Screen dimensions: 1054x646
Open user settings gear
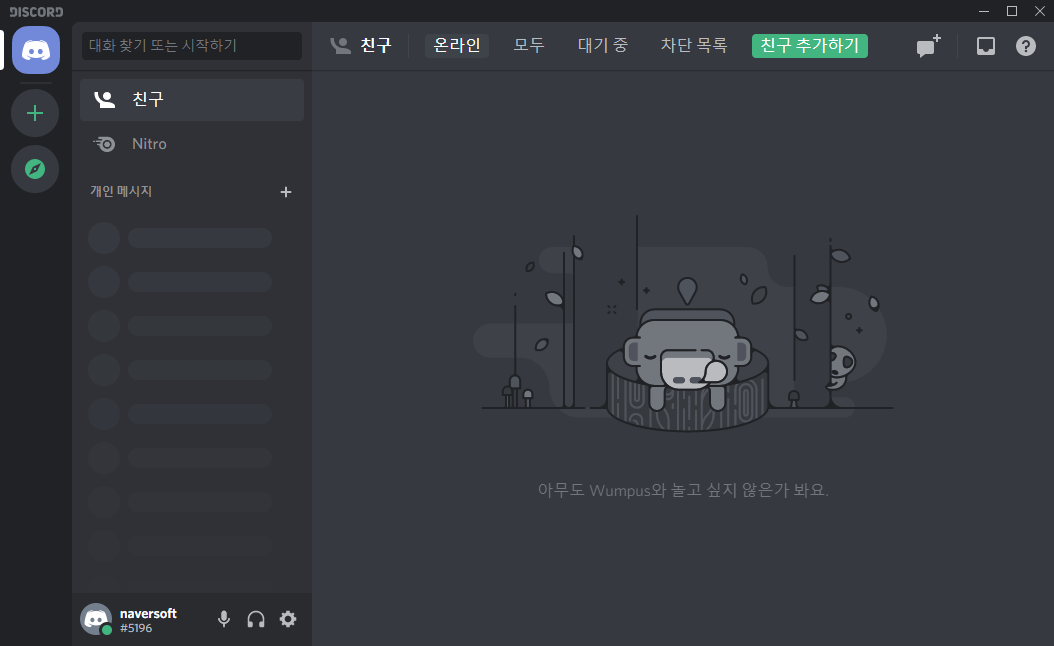pos(288,619)
